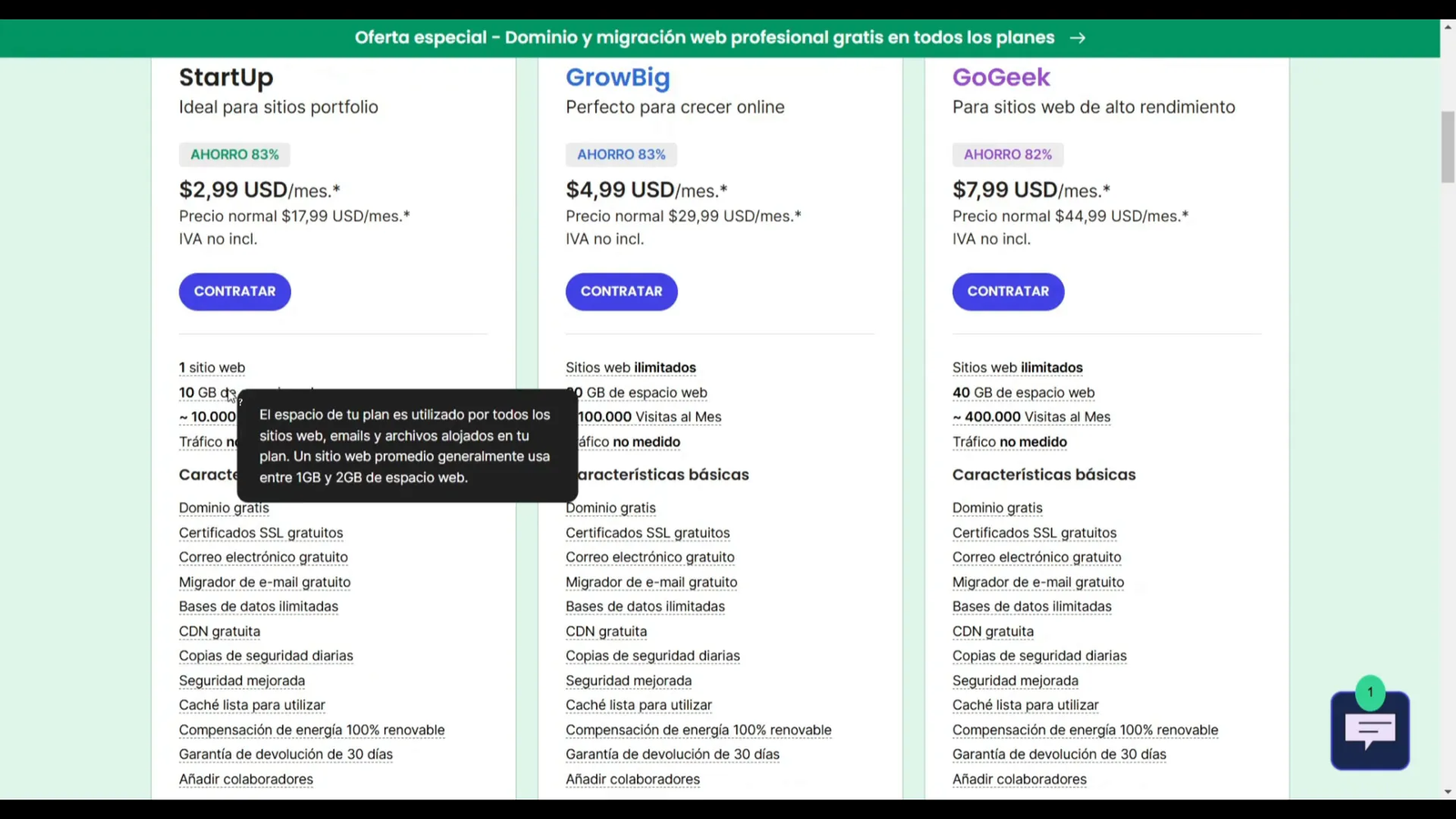Click the arrow in the special offer banner

[x=1077, y=37]
